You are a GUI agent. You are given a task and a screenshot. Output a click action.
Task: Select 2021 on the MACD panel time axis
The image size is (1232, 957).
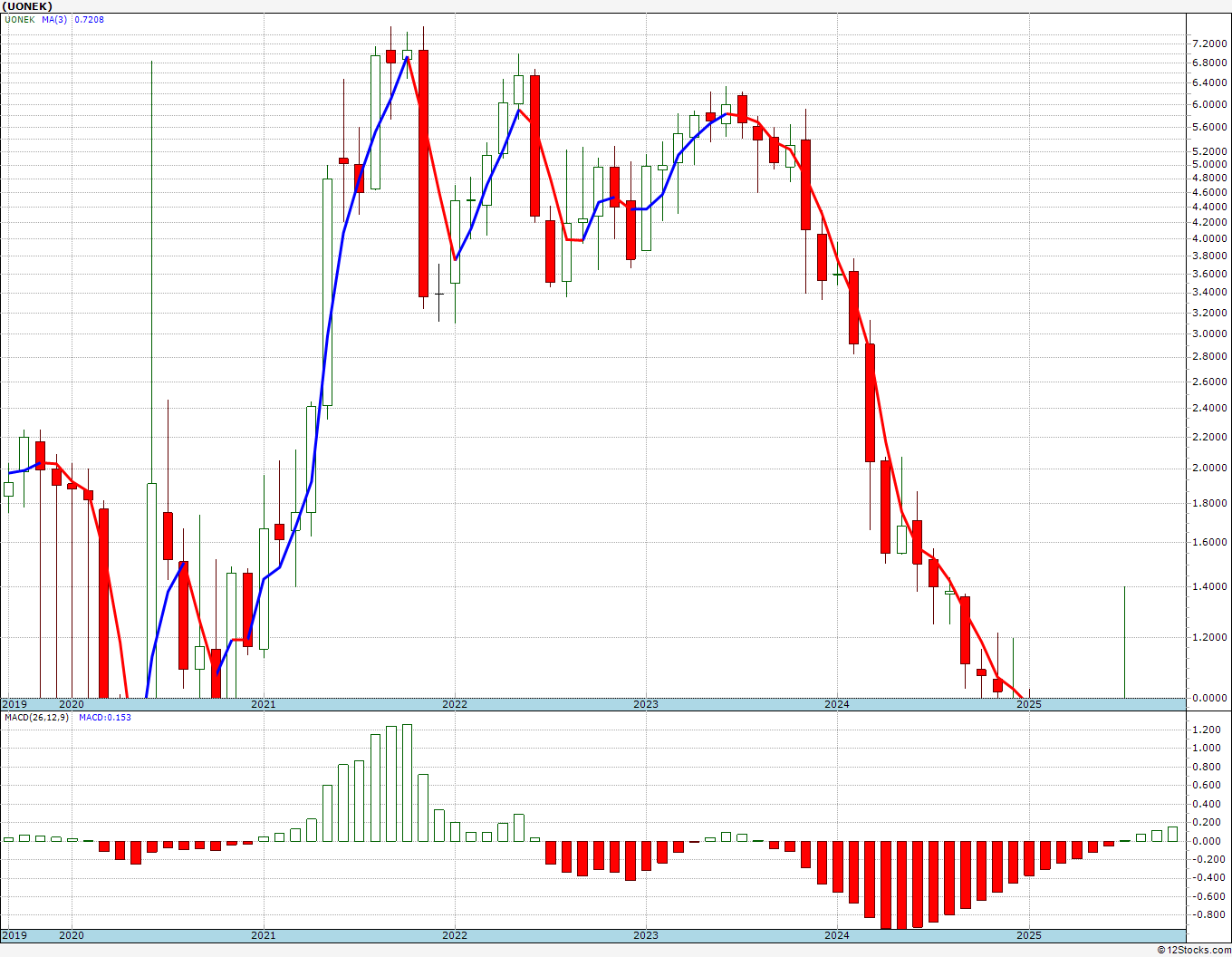263,935
